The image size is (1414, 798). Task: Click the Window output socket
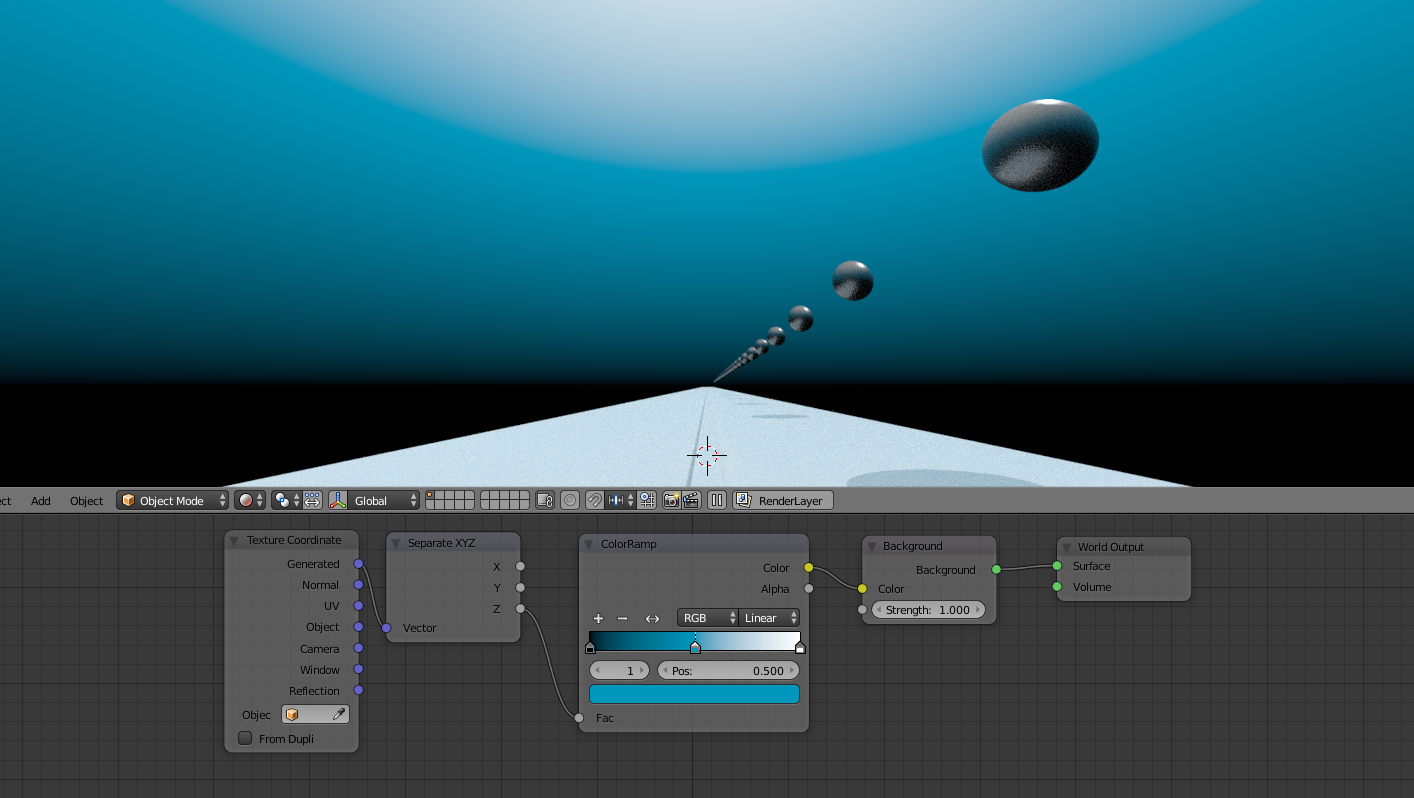coord(358,669)
